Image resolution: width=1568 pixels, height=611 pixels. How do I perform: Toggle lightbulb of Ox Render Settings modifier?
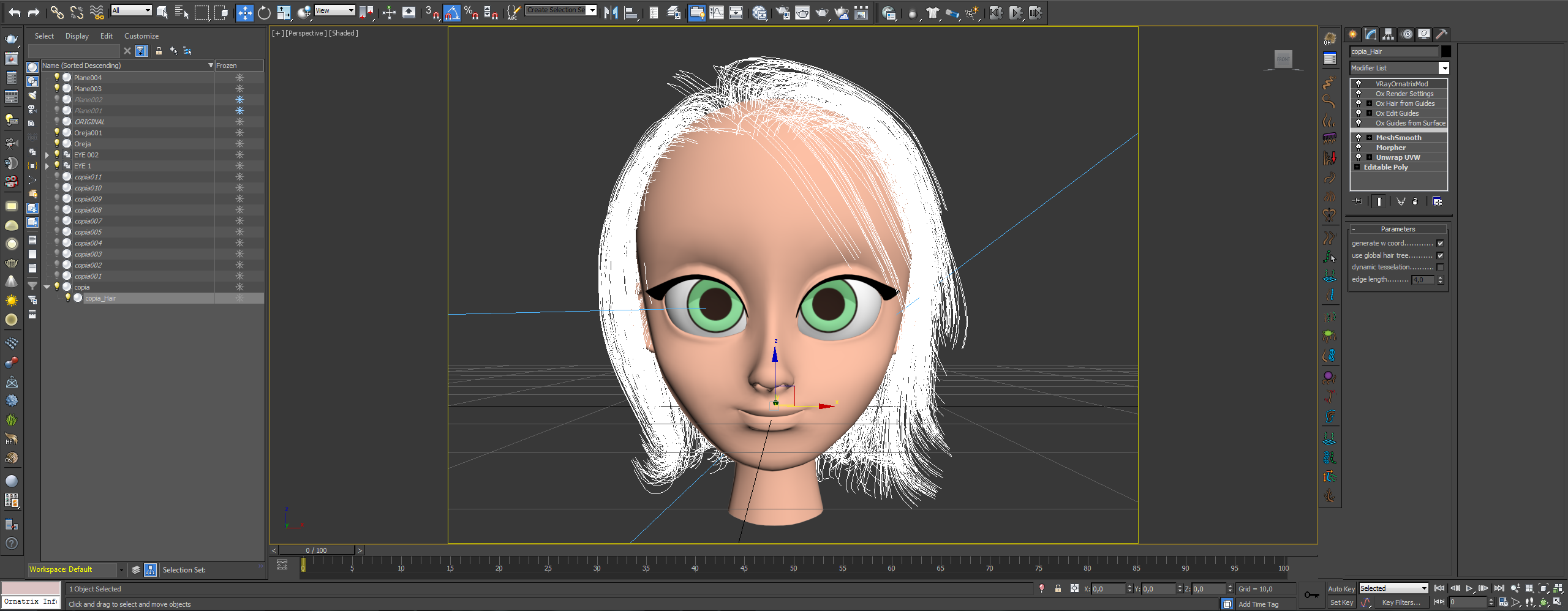1359,94
